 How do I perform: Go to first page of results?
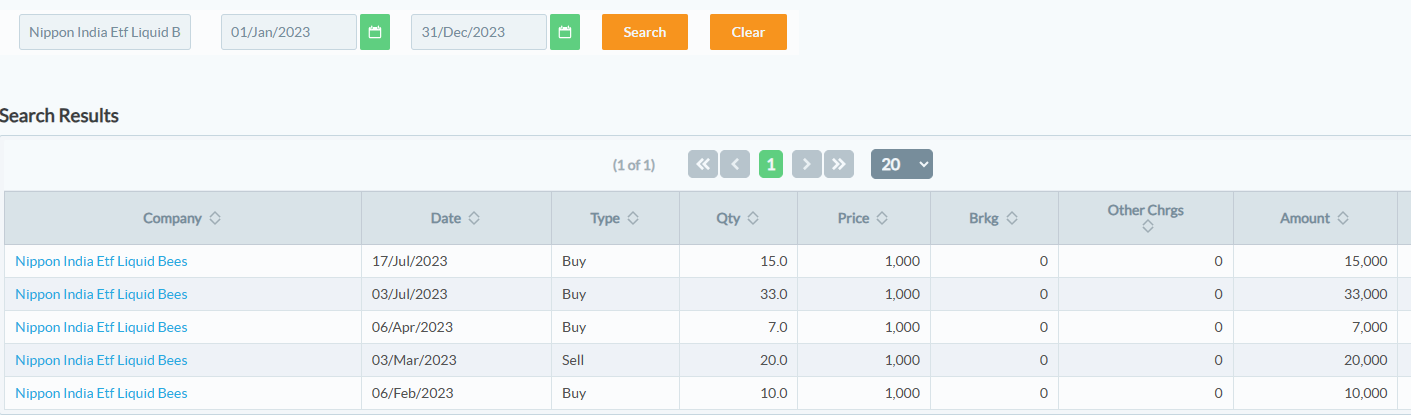pyautogui.click(x=703, y=164)
